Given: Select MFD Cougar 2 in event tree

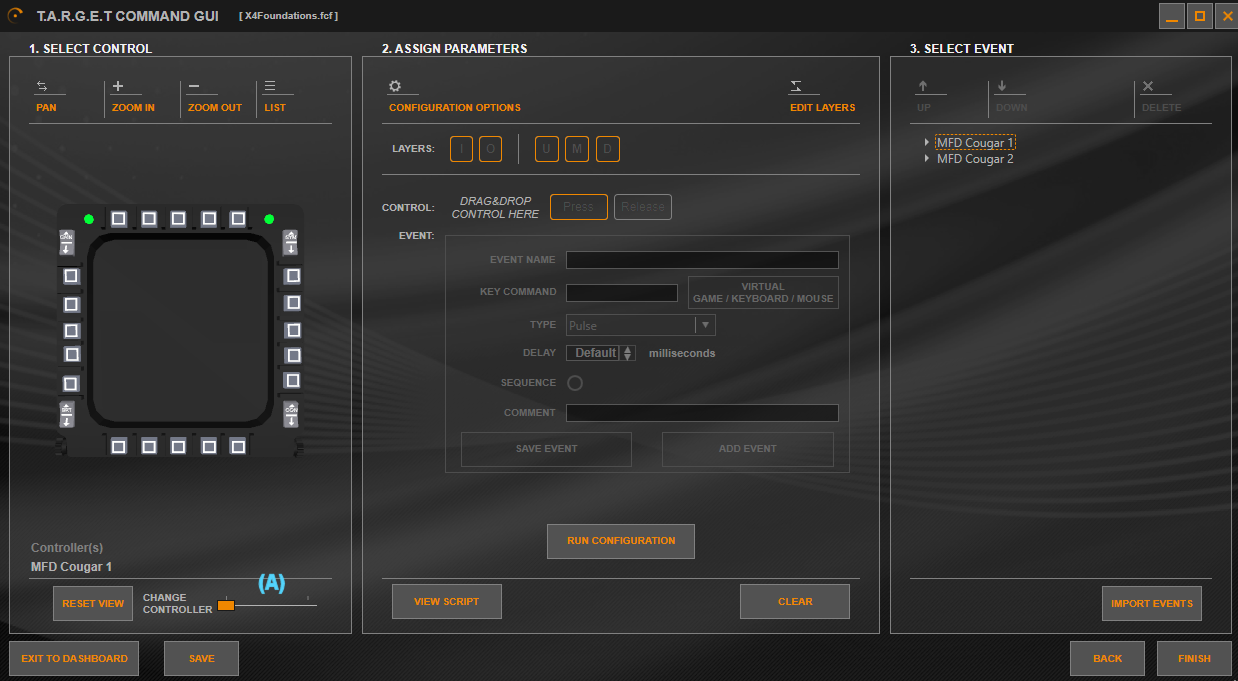Looking at the screenshot, I should [975, 159].
